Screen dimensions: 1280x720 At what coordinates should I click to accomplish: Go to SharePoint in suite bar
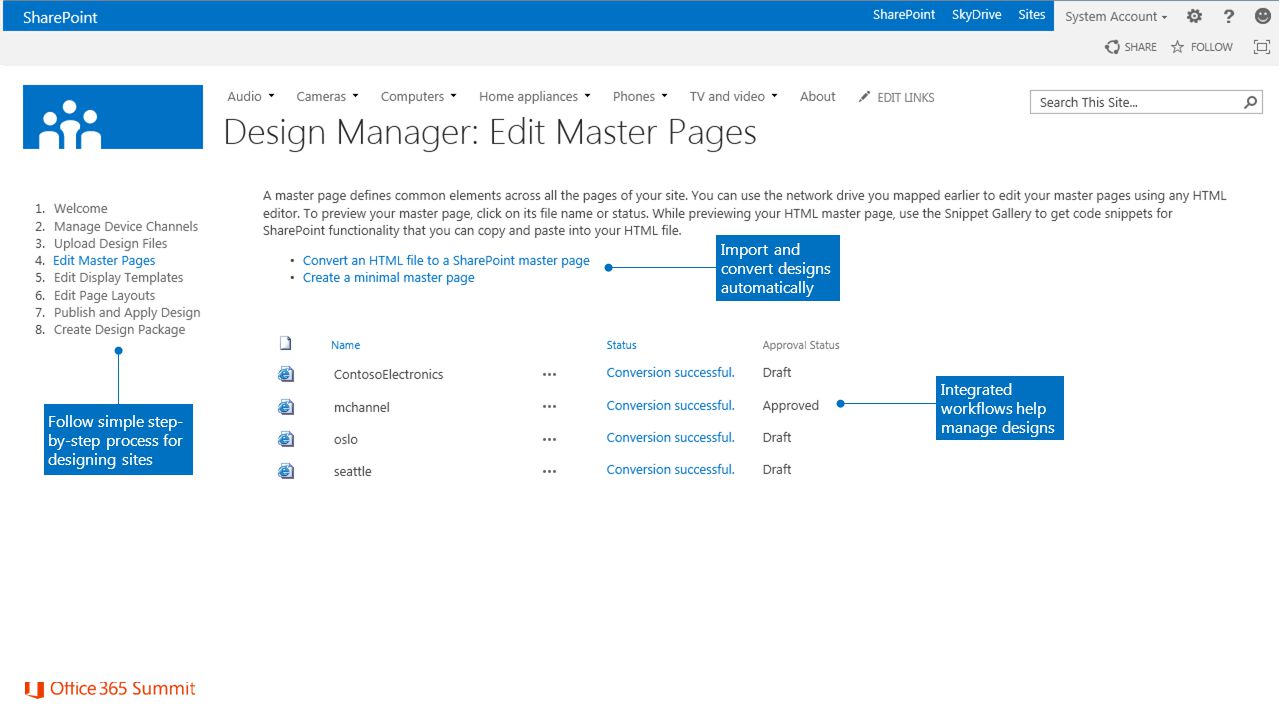[x=904, y=15]
